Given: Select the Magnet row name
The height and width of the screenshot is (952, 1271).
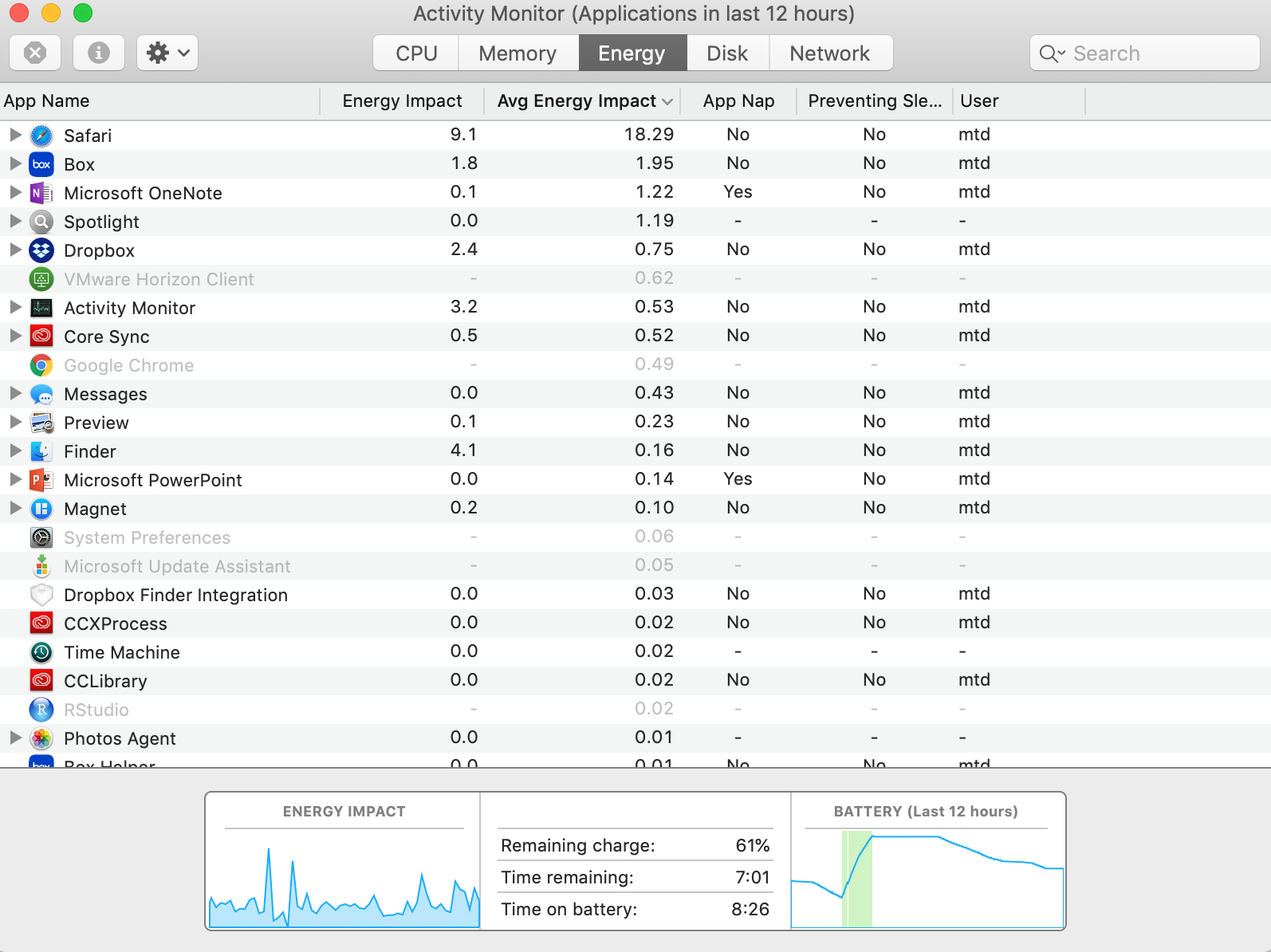Looking at the screenshot, I should (95, 509).
